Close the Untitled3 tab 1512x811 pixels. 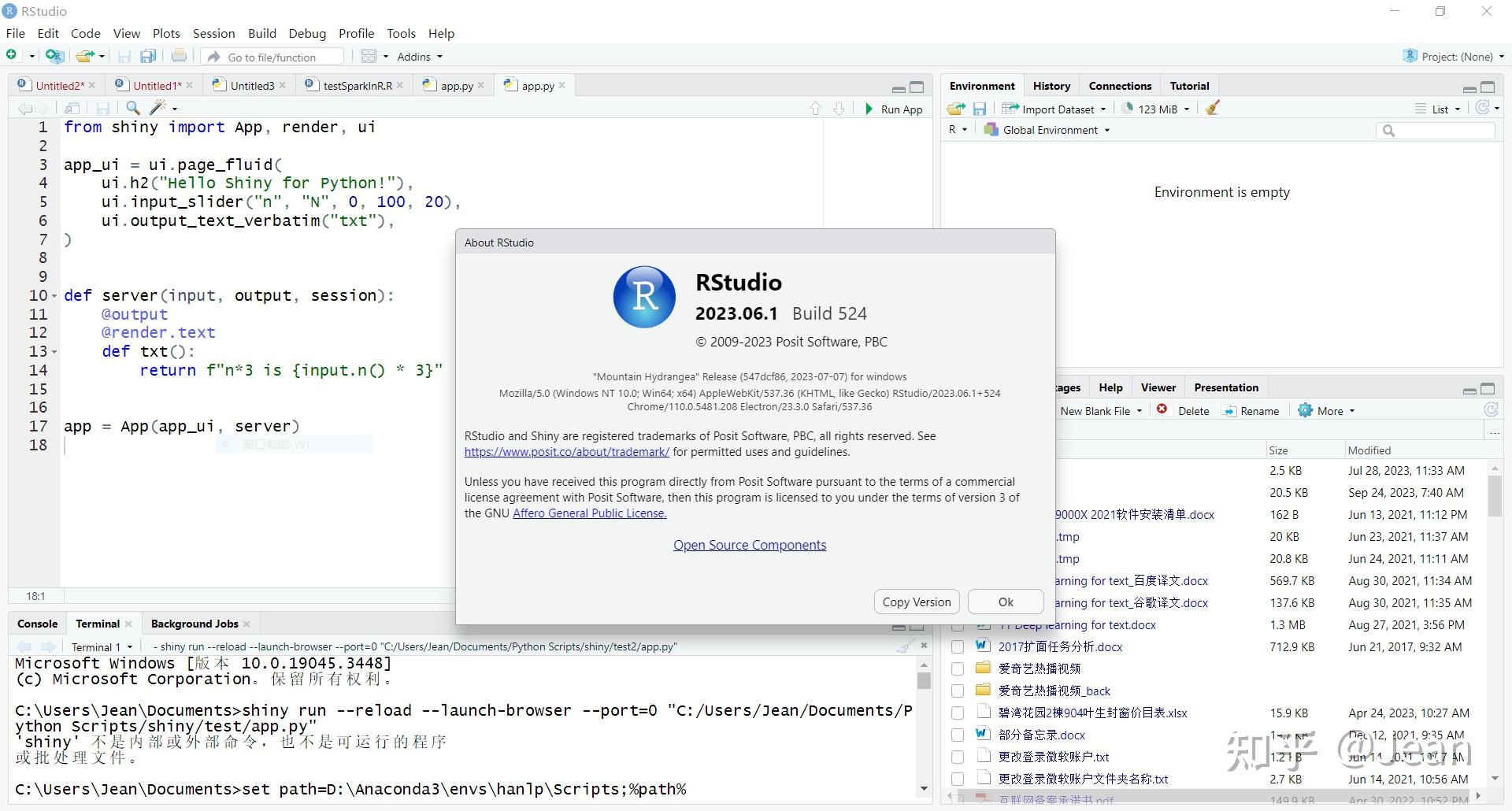(x=283, y=86)
